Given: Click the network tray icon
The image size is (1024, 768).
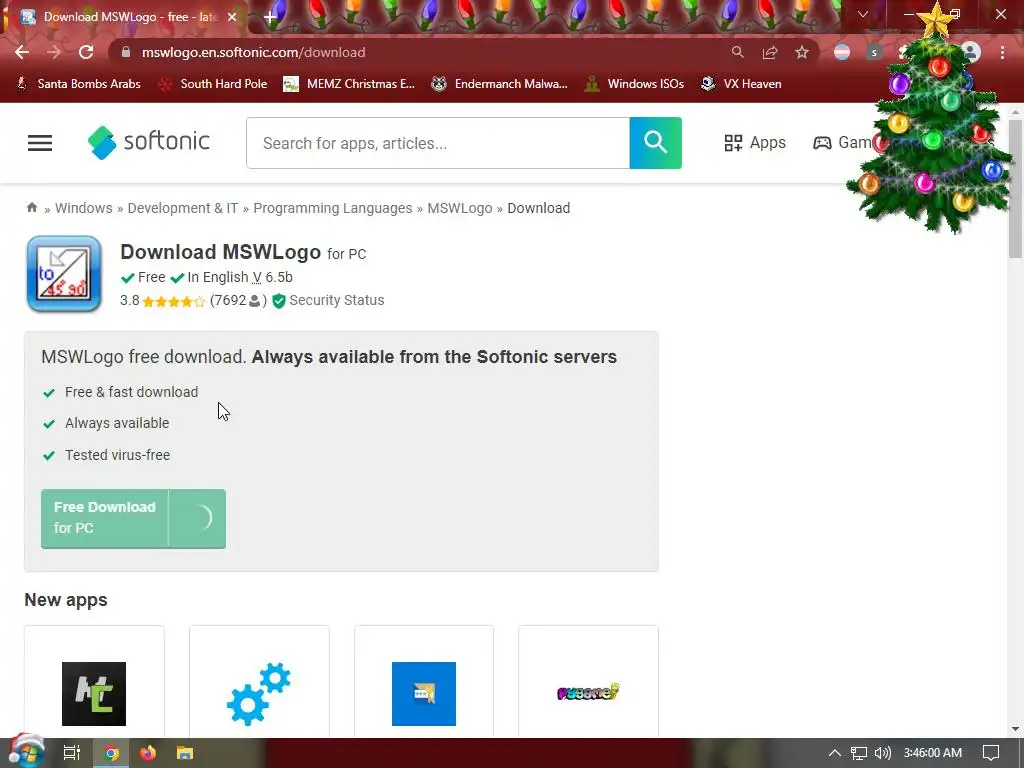Looking at the screenshot, I should pyautogui.click(x=859, y=753).
